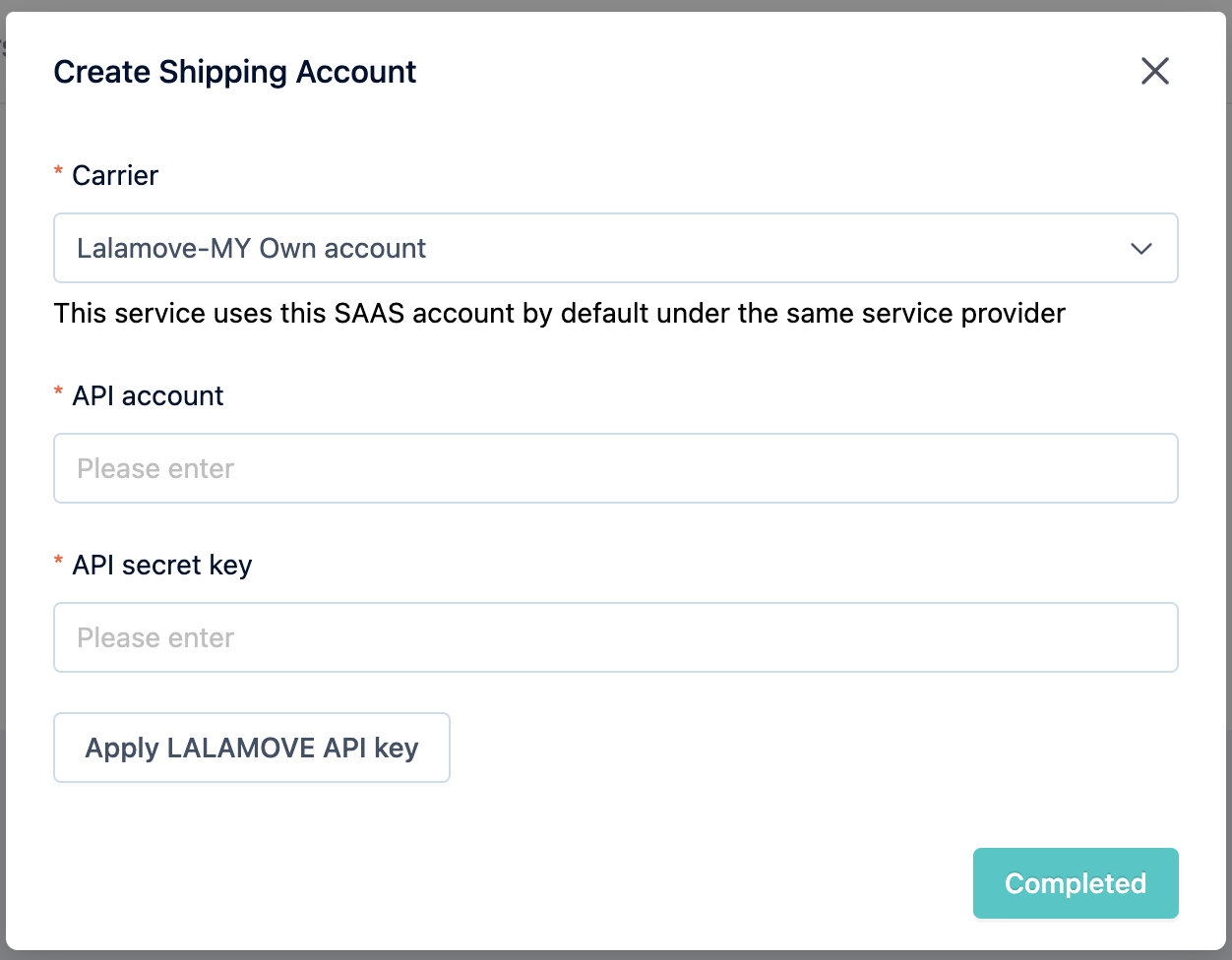This screenshot has height=960, width=1232.
Task: Click the API account label text
Action: 149,395
